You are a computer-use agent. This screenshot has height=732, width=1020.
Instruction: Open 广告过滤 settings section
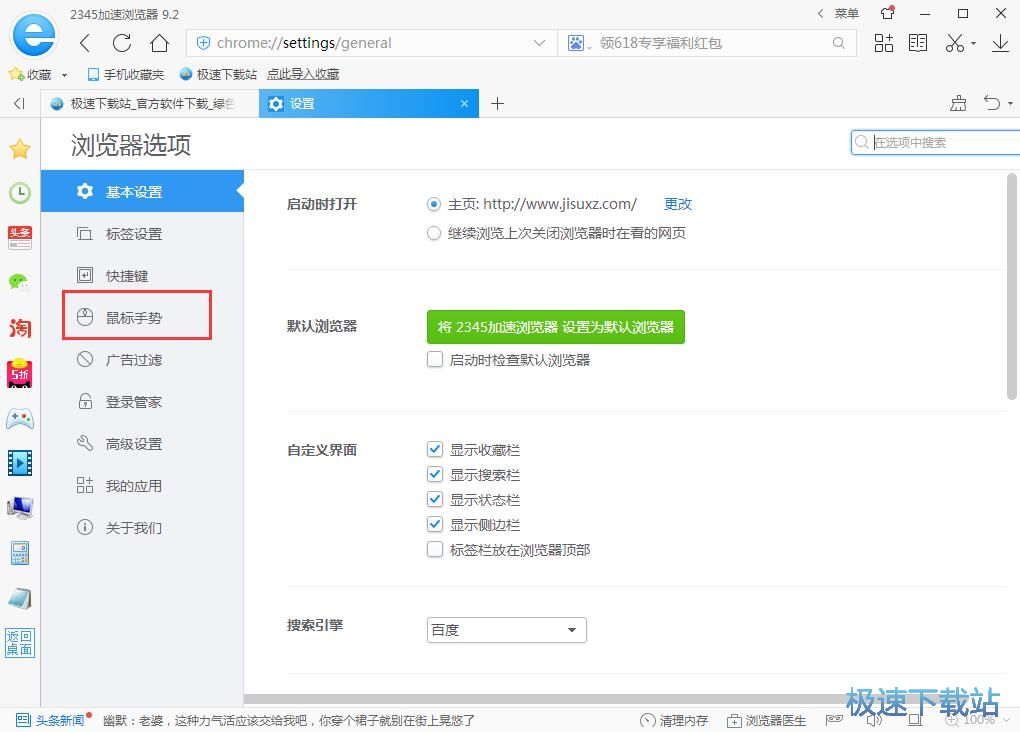point(142,360)
